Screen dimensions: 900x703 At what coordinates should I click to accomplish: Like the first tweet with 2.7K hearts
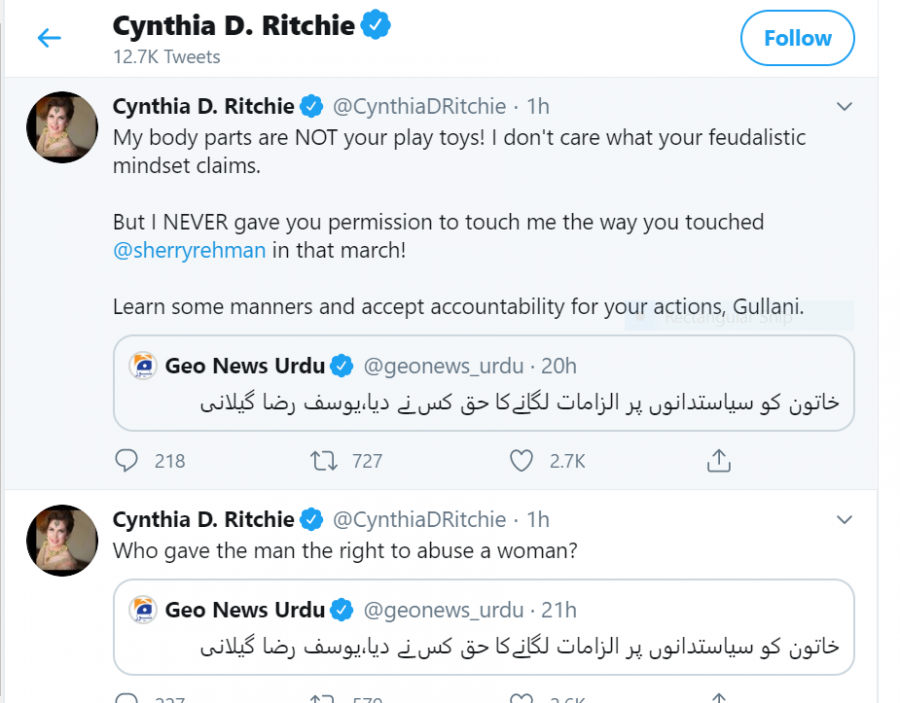tap(521, 461)
